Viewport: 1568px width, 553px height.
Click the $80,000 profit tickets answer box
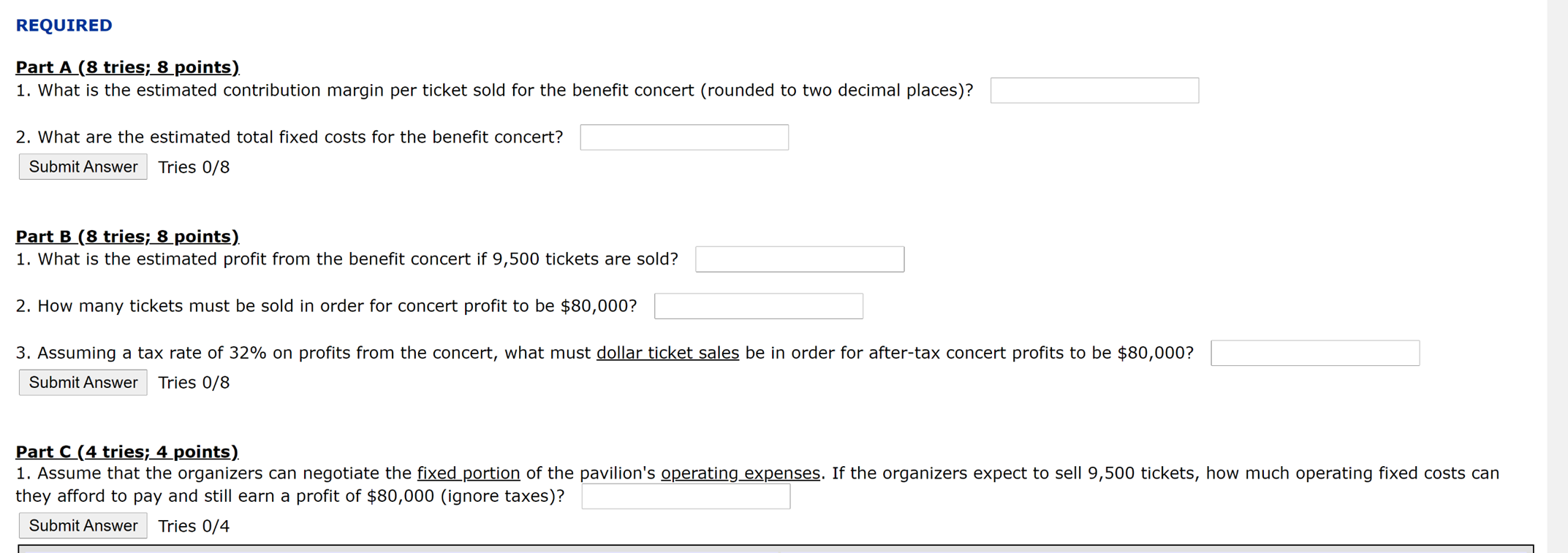[x=758, y=305]
